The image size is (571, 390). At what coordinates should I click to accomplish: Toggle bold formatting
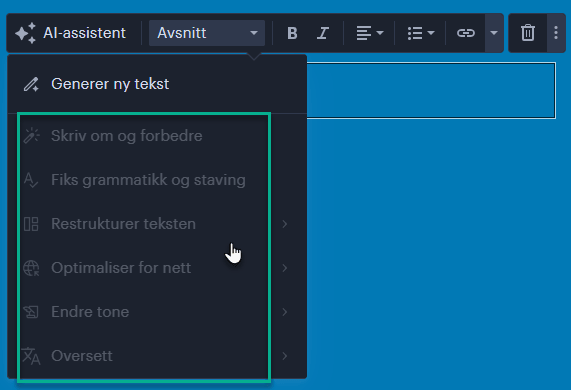[x=292, y=33]
